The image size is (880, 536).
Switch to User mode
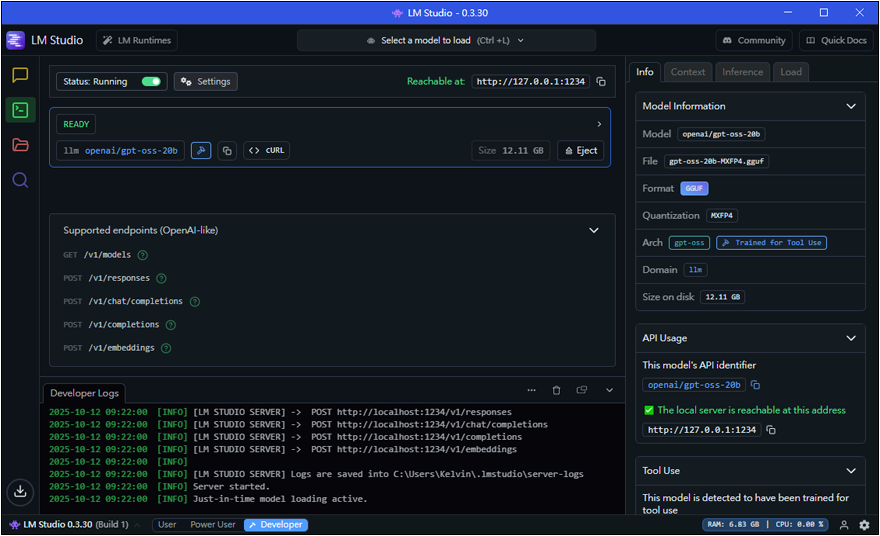pos(167,525)
